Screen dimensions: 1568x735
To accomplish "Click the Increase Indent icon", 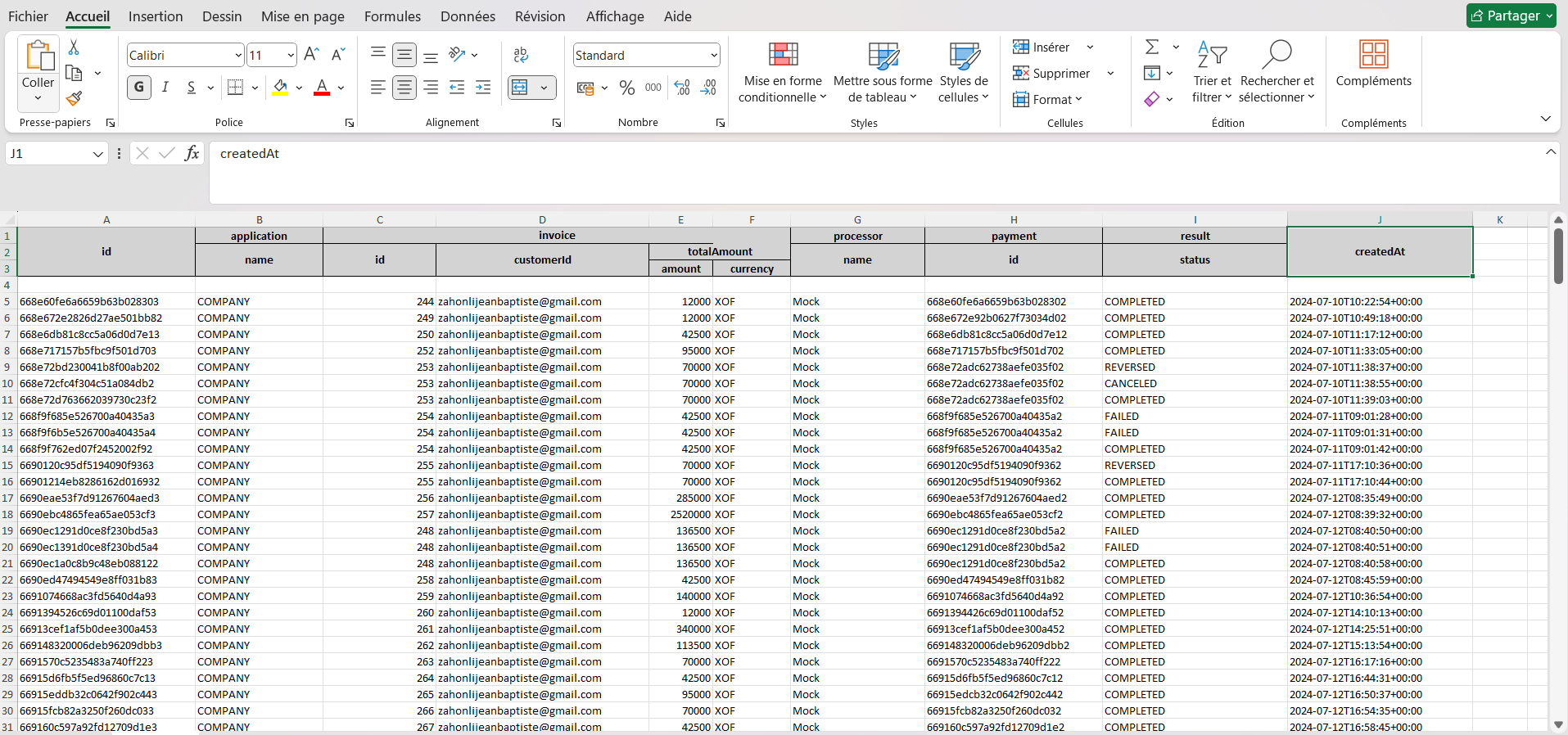I will pos(483,88).
